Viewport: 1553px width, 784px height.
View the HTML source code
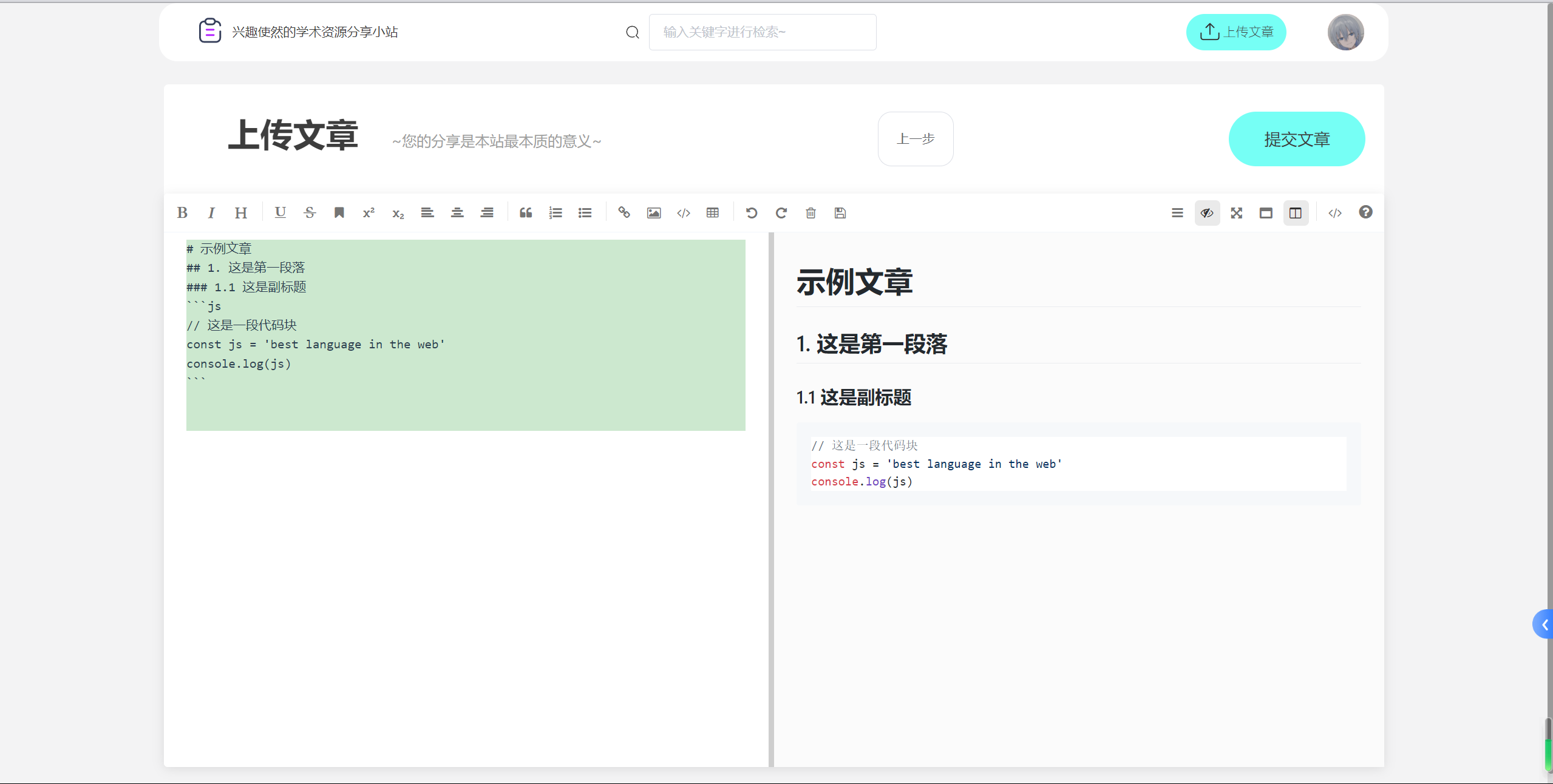pyautogui.click(x=1335, y=213)
